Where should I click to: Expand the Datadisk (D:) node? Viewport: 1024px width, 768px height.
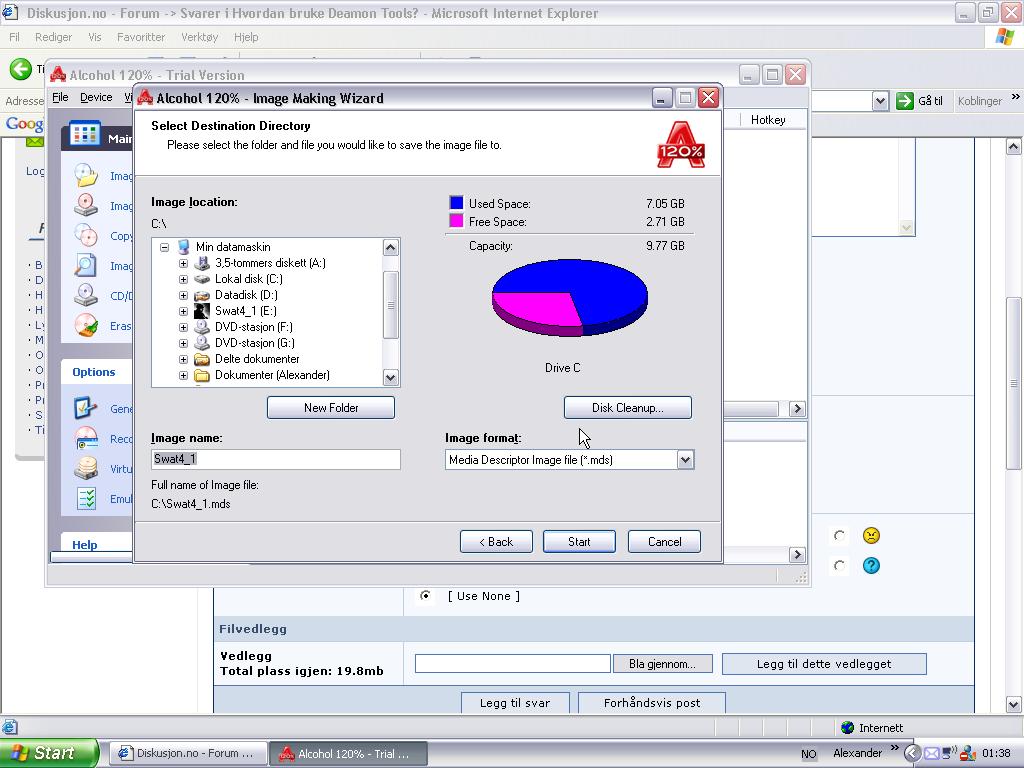coord(184,295)
